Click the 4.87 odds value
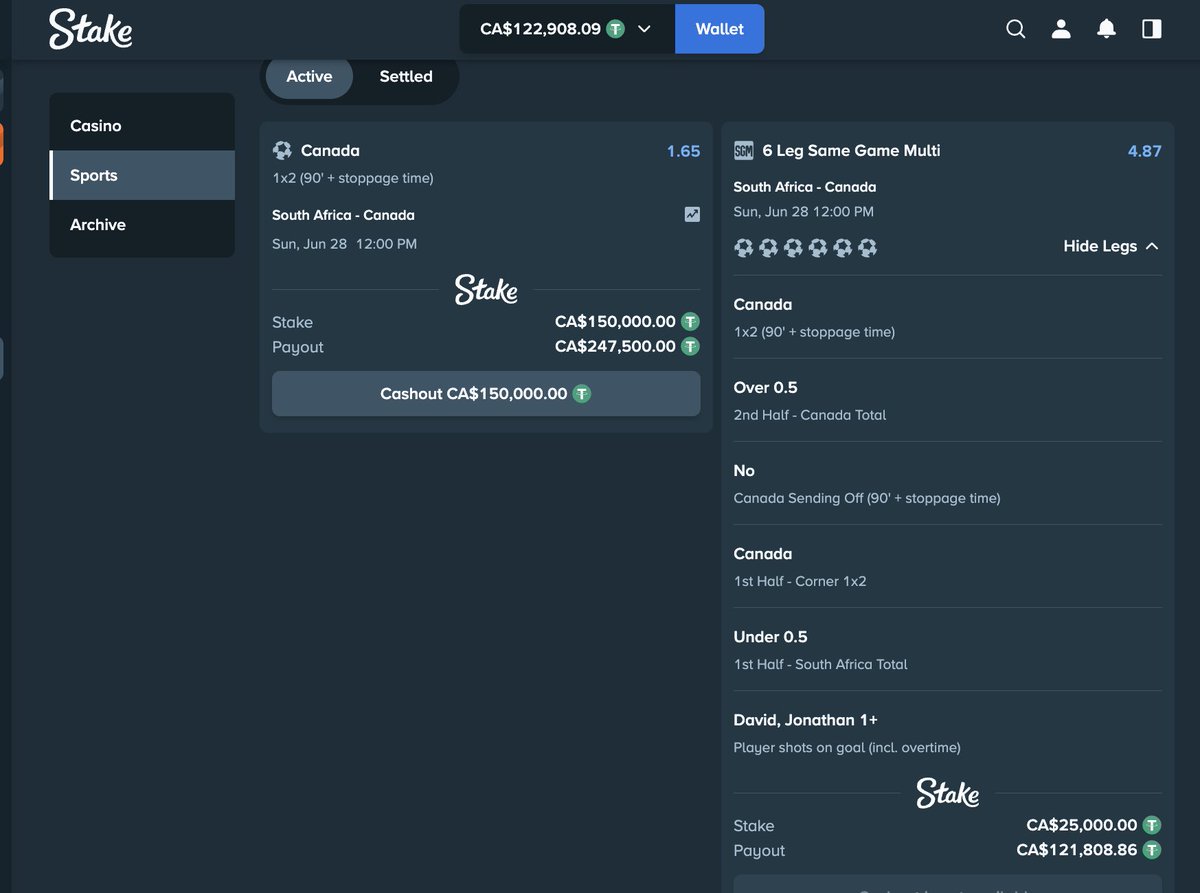 (1145, 151)
